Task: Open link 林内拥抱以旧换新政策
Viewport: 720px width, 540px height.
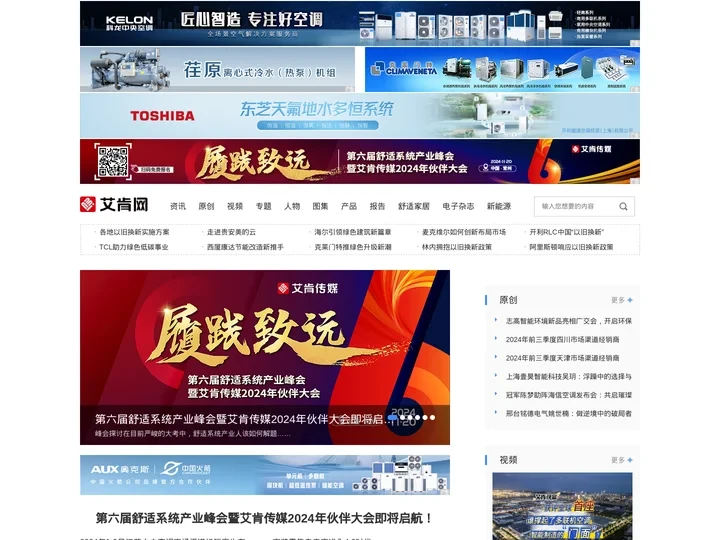Action: click(457, 247)
